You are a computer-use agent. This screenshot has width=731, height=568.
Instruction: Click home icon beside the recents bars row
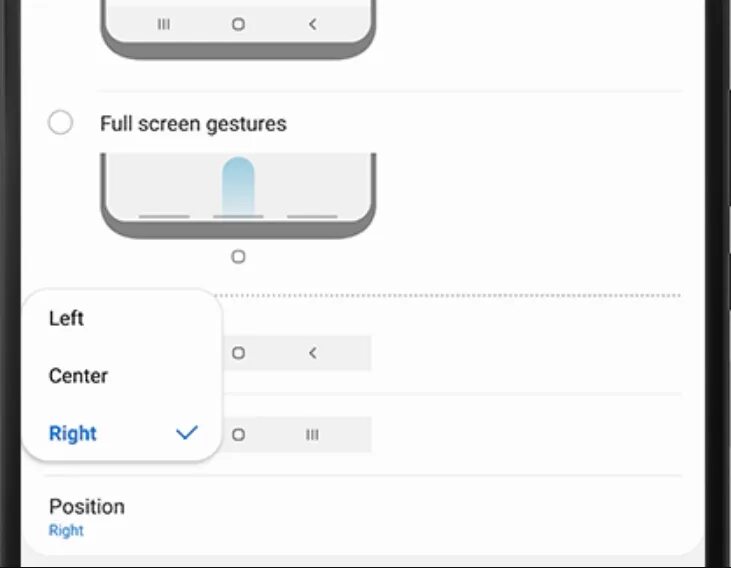coord(238,435)
